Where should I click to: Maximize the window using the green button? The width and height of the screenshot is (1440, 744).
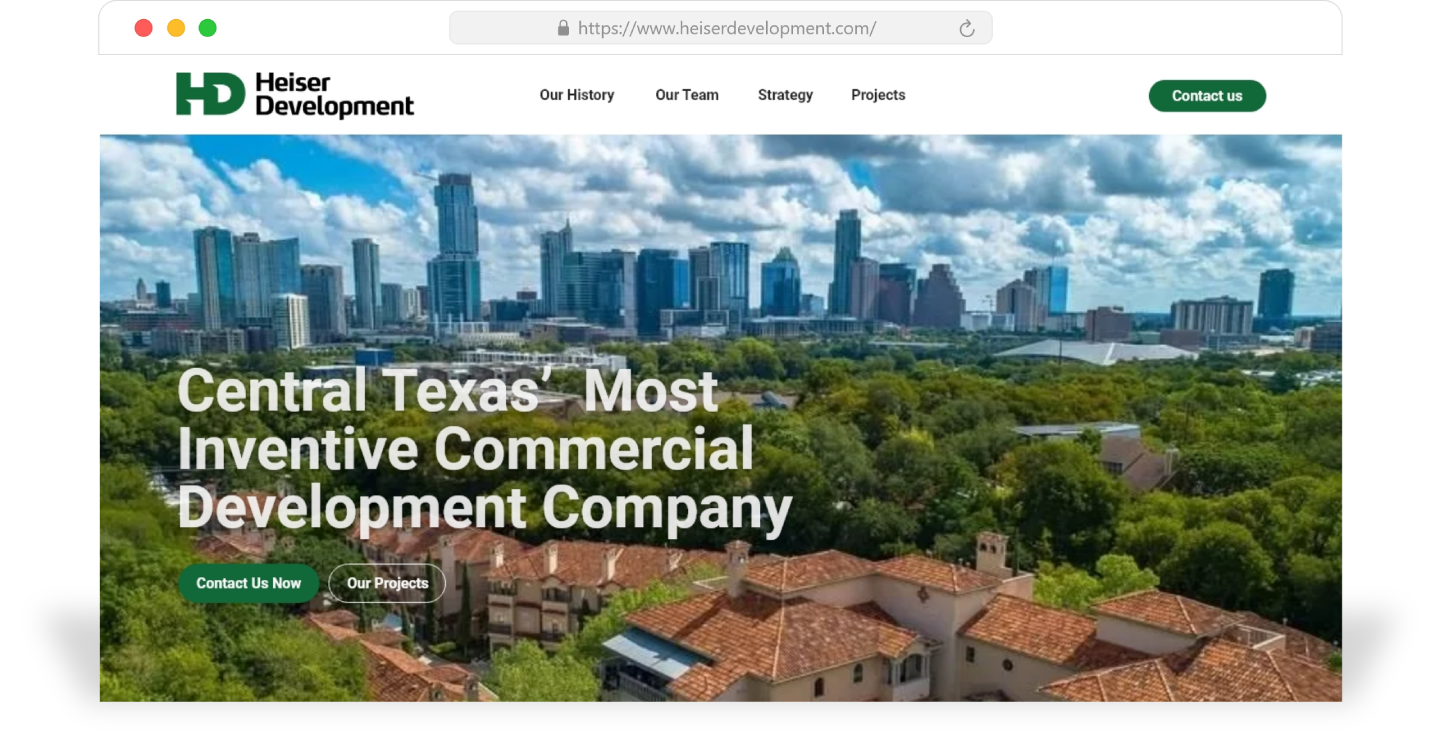click(208, 28)
